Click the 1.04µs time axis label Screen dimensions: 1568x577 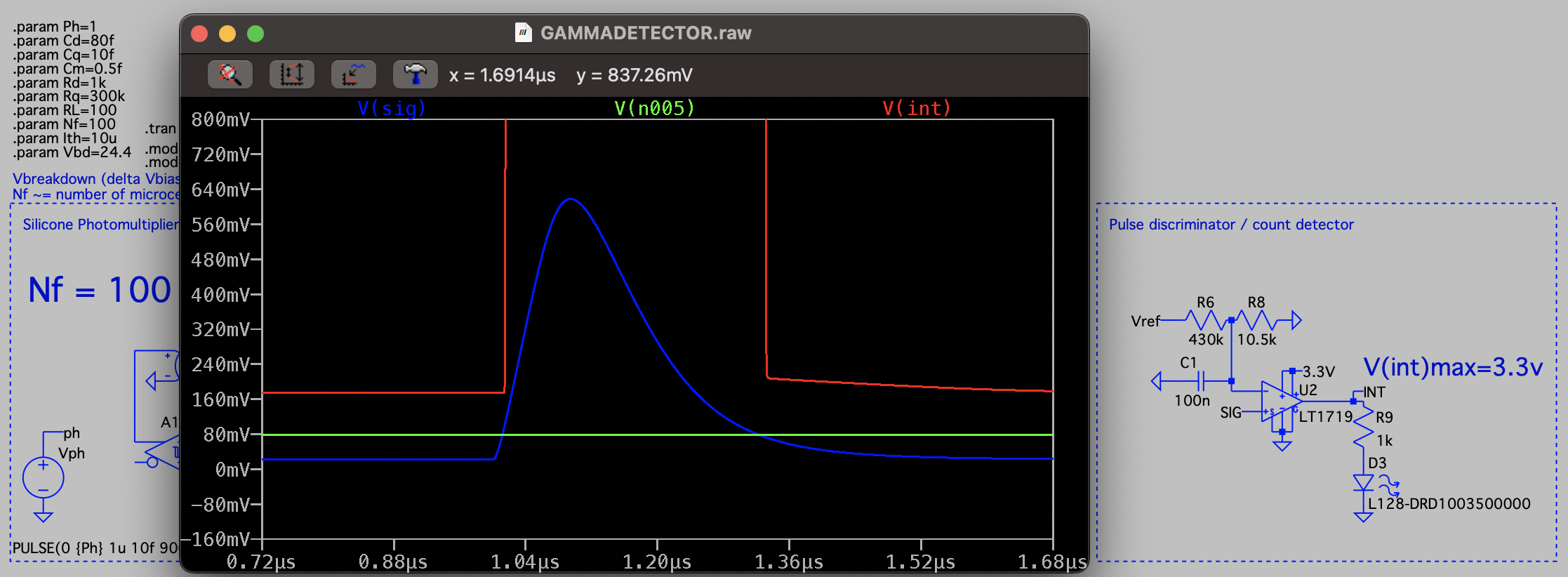point(525,562)
